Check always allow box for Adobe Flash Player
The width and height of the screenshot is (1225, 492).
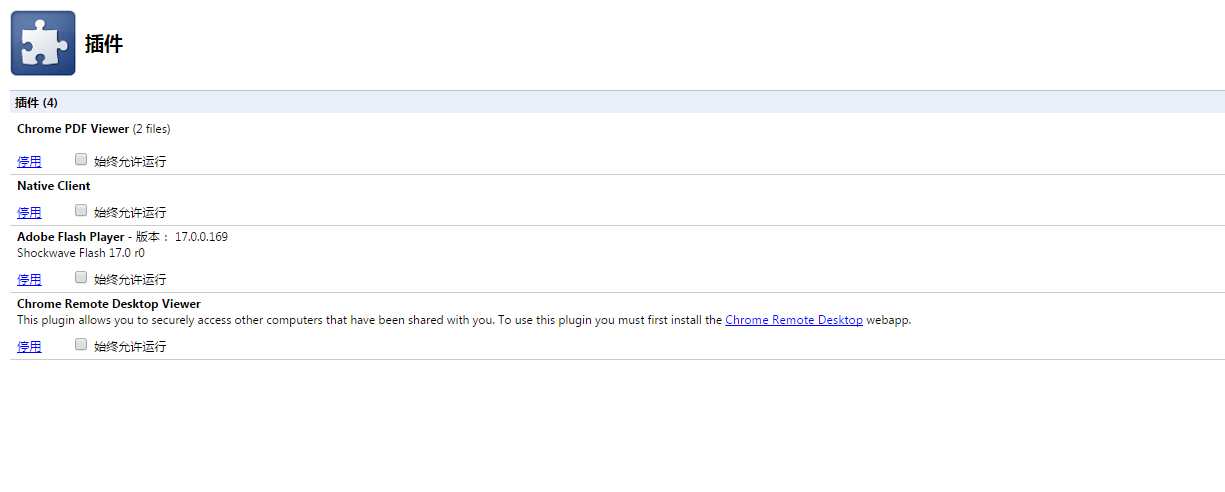click(x=81, y=277)
